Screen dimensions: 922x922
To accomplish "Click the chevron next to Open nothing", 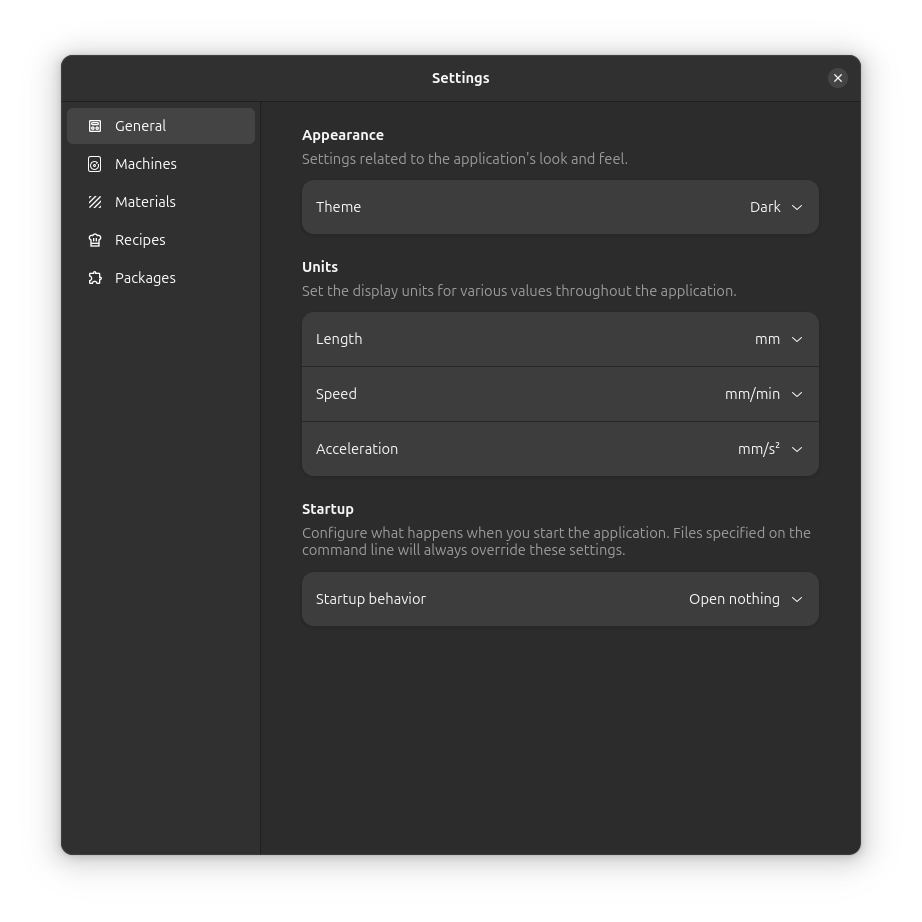I will [x=797, y=599].
